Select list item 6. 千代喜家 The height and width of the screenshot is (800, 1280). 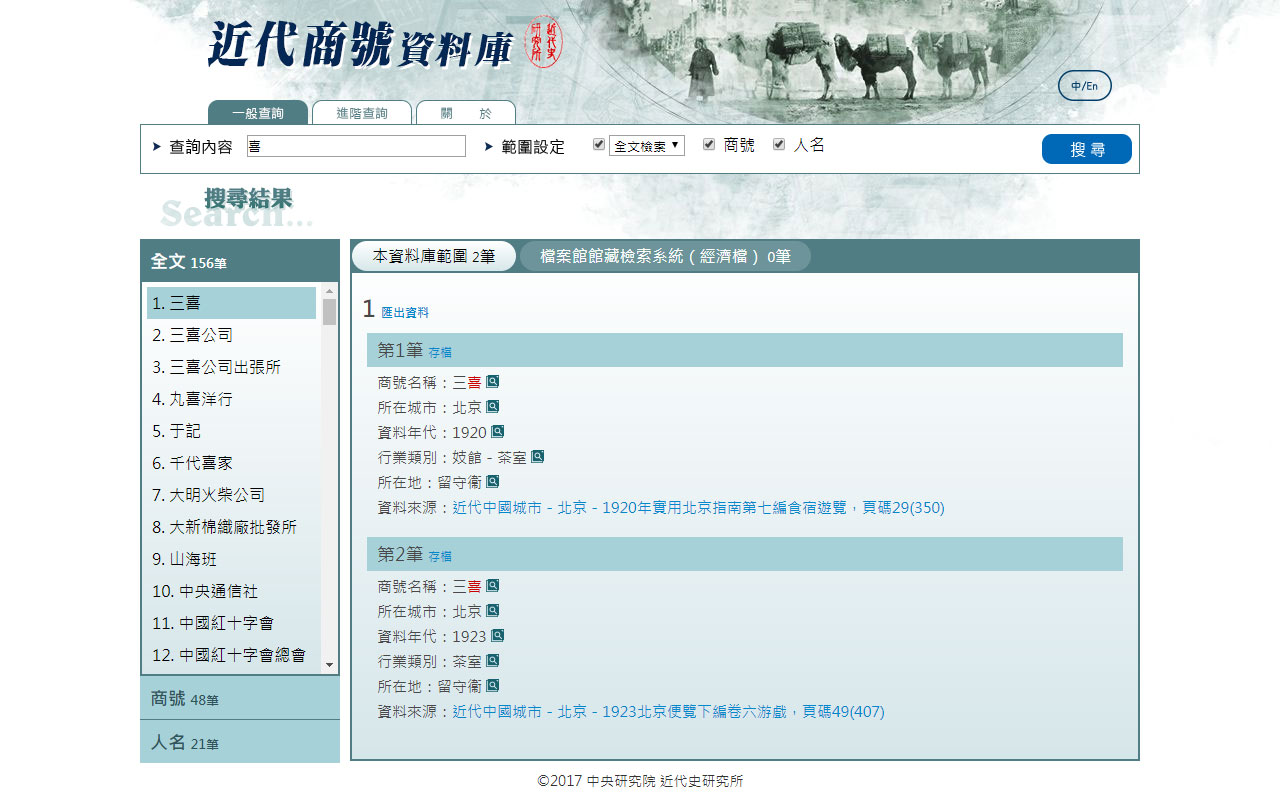[231, 463]
